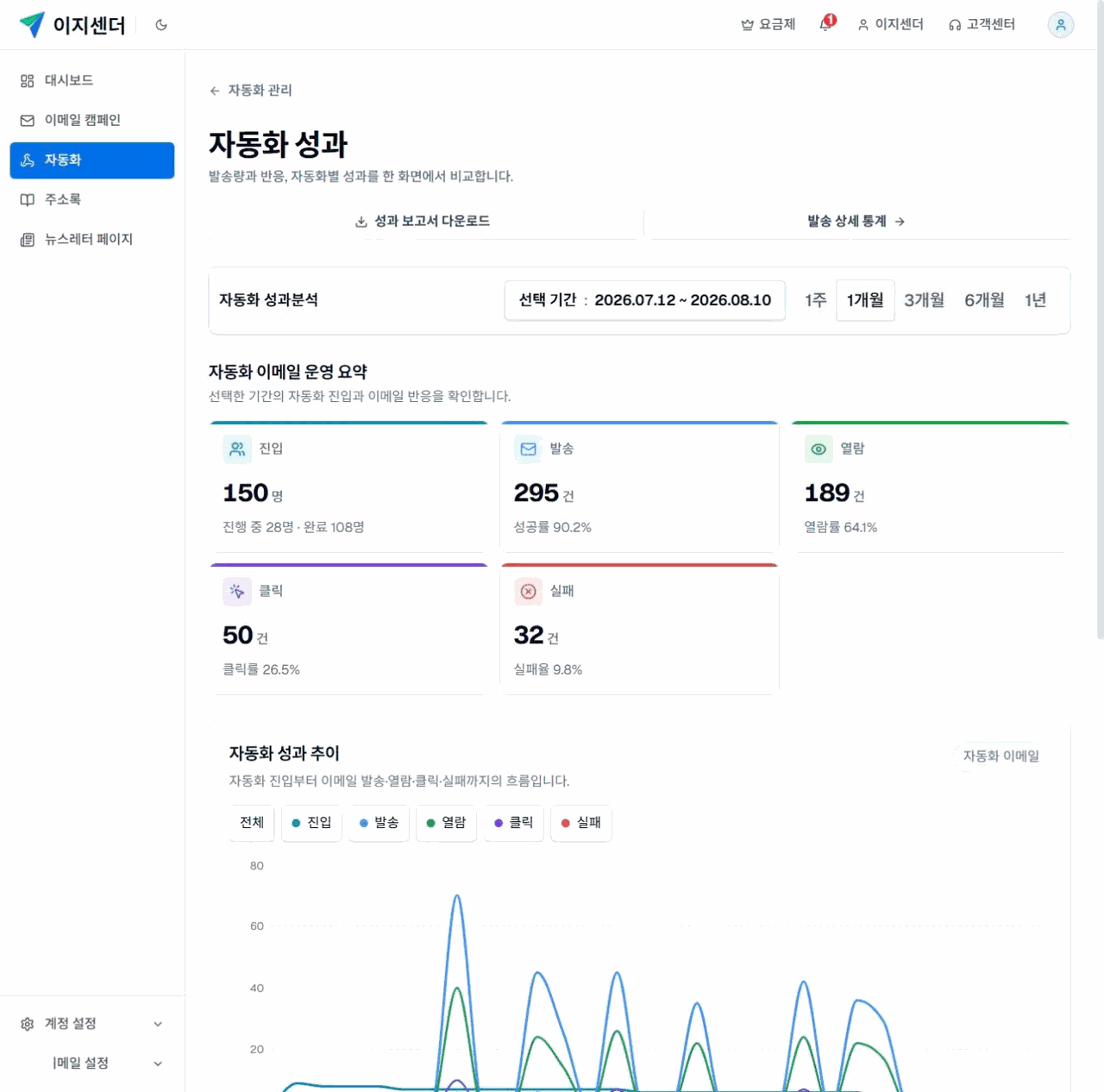Screen dimensions: 1104x1092
Task: Select the 6개월 period tab
Action: [985, 300]
